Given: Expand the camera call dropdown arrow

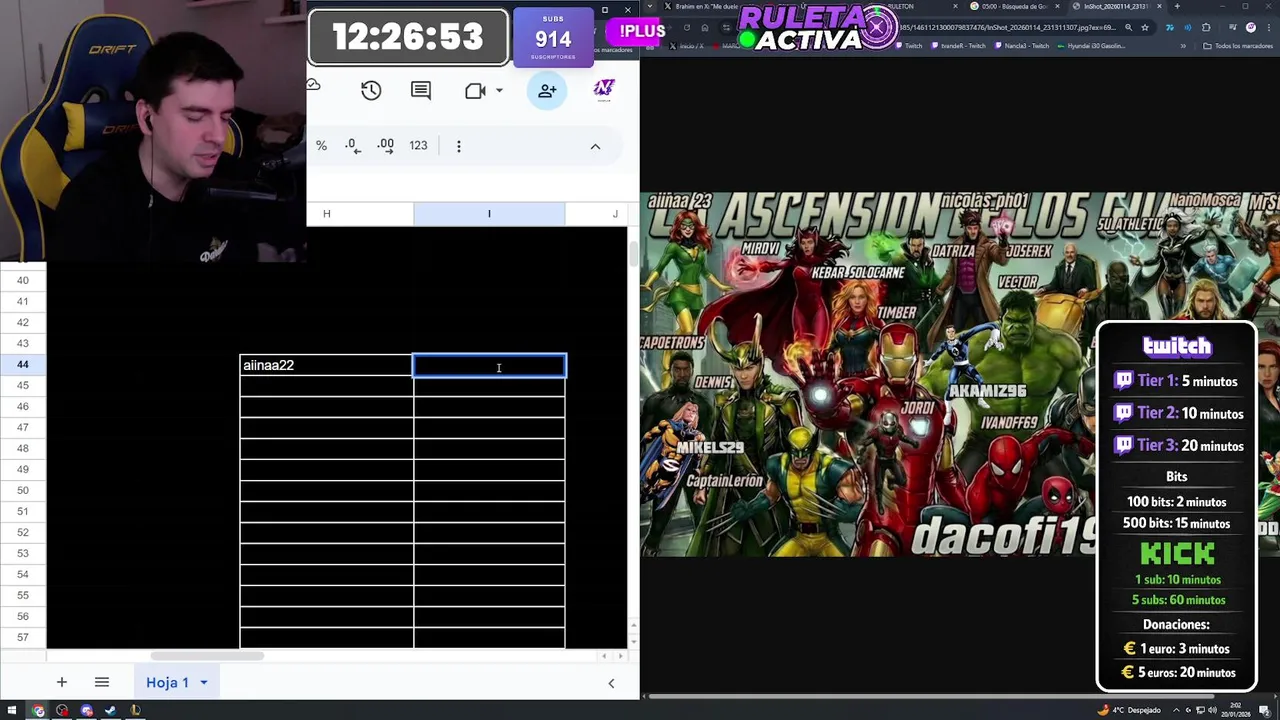Looking at the screenshot, I should pyautogui.click(x=499, y=90).
